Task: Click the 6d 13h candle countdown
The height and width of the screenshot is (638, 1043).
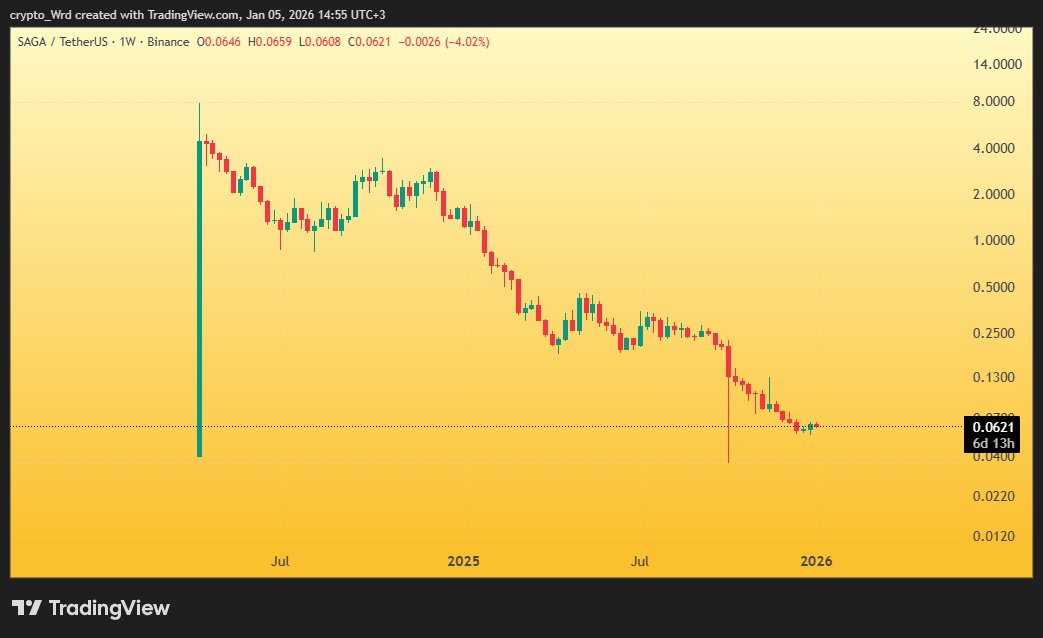Action: click(993, 443)
